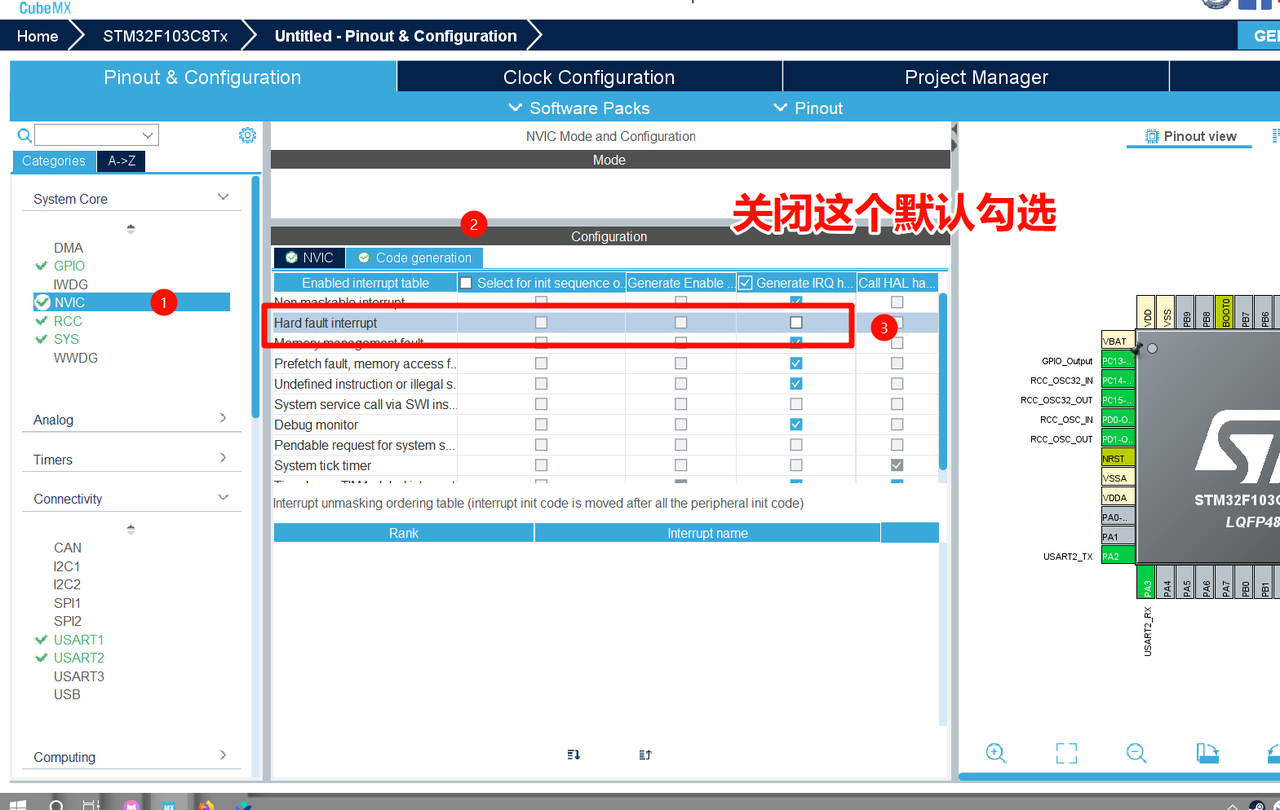Switch to the A->Z list tab
This screenshot has width=1280, height=810.
pos(122,161)
